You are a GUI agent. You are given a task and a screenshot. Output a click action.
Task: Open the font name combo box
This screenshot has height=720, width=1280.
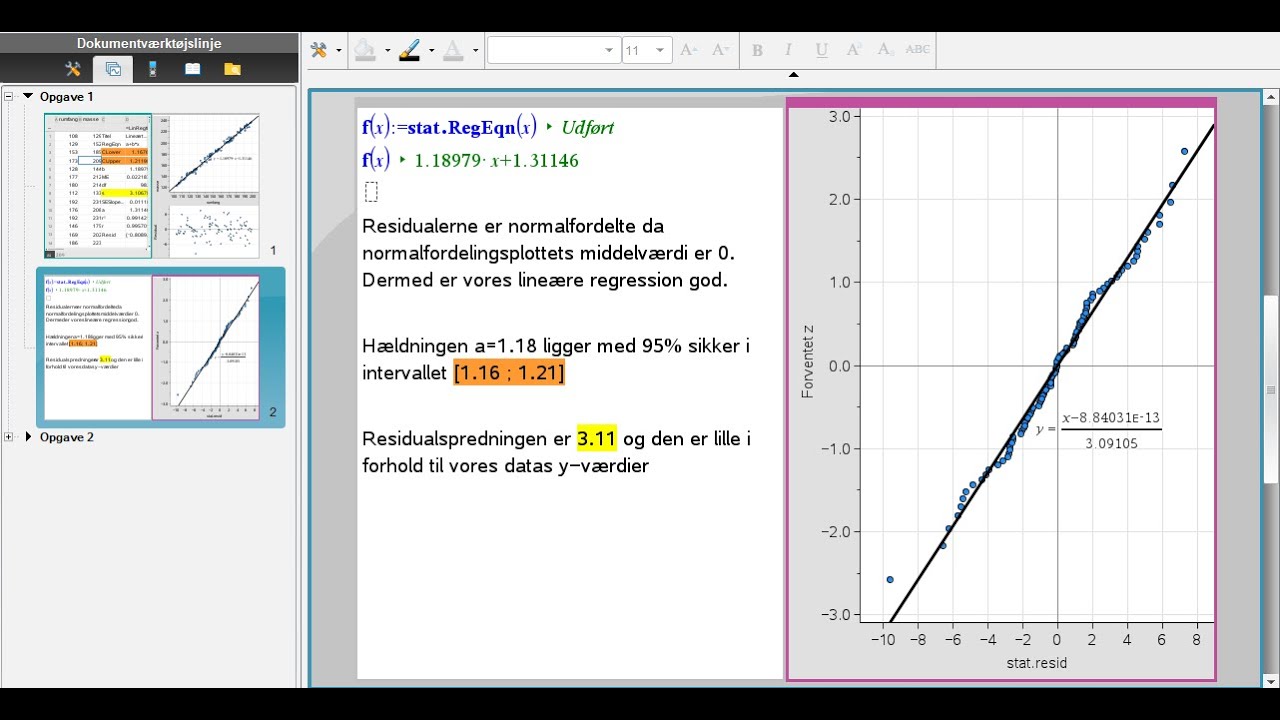click(553, 50)
